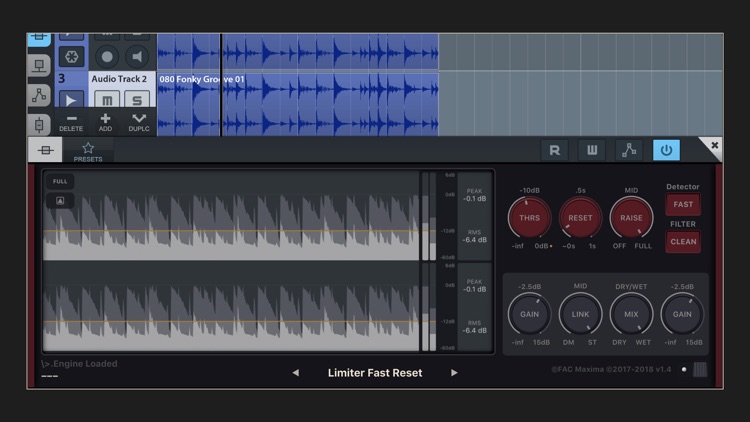
Task: Click the FULL view button in waveform display
Action: (x=60, y=181)
